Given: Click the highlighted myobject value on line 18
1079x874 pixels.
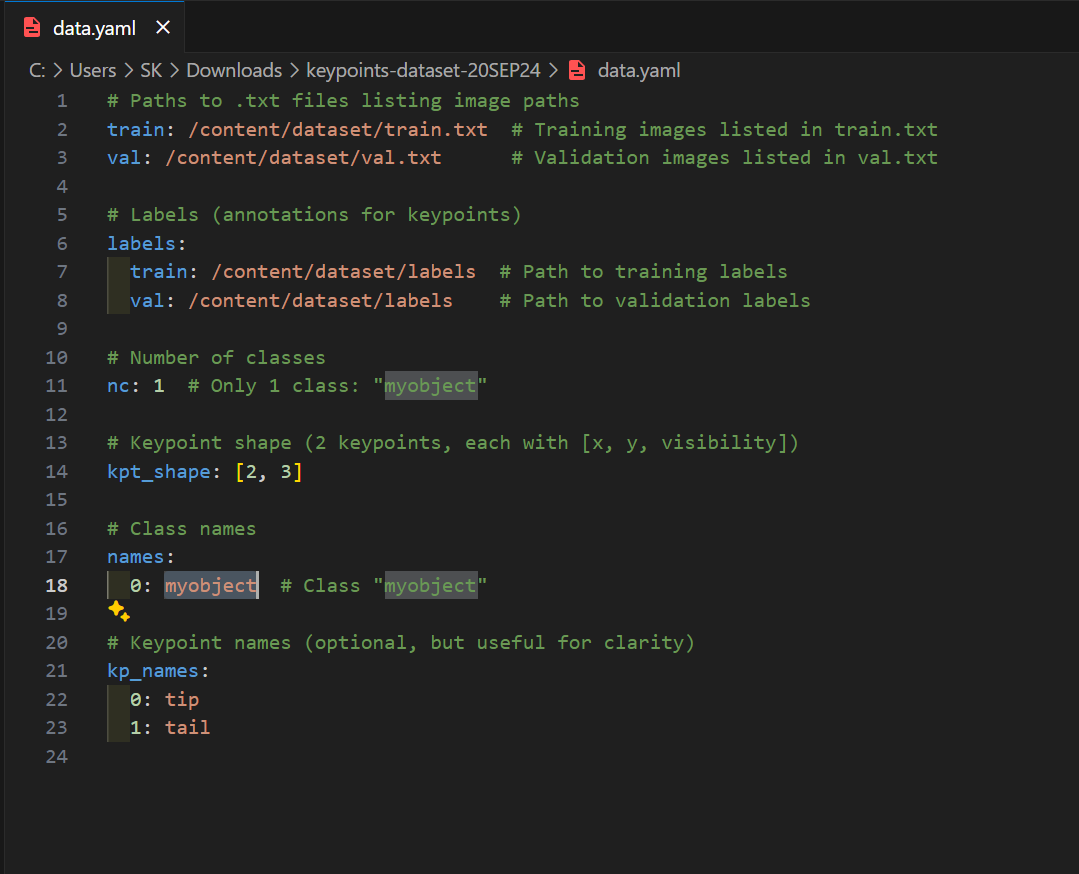Looking at the screenshot, I should click(x=210, y=585).
